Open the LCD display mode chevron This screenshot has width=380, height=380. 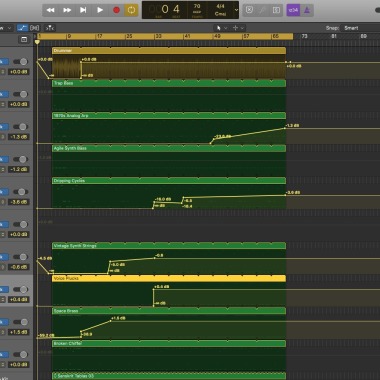pyautogui.click(x=236, y=10)
